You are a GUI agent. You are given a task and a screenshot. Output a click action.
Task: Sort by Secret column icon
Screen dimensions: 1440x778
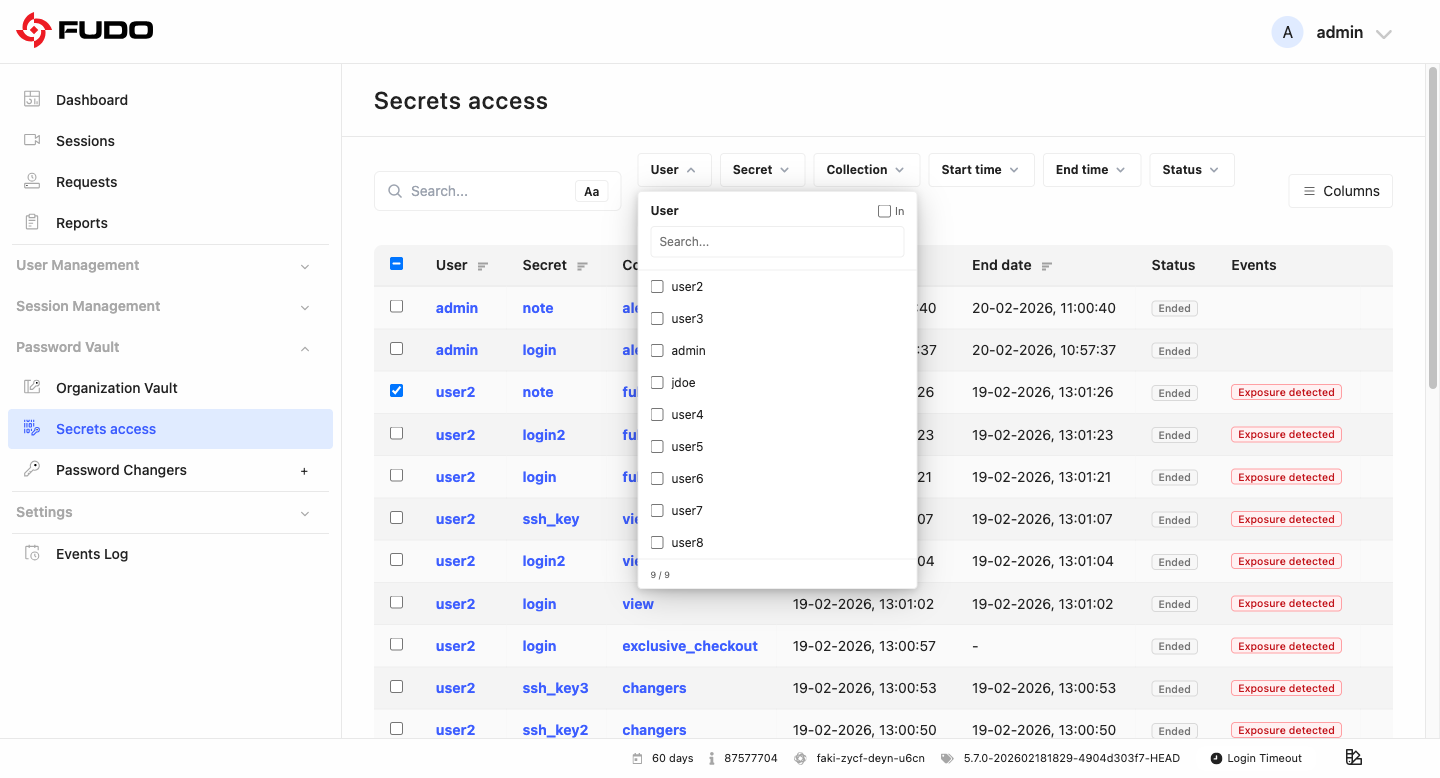tap(583, 266)
